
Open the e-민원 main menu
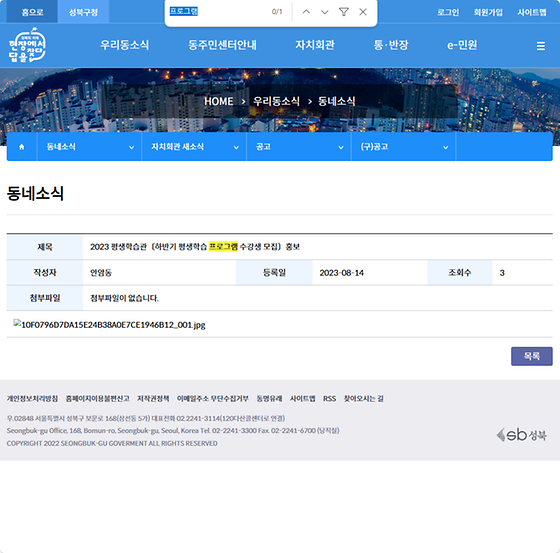(462, 45)
